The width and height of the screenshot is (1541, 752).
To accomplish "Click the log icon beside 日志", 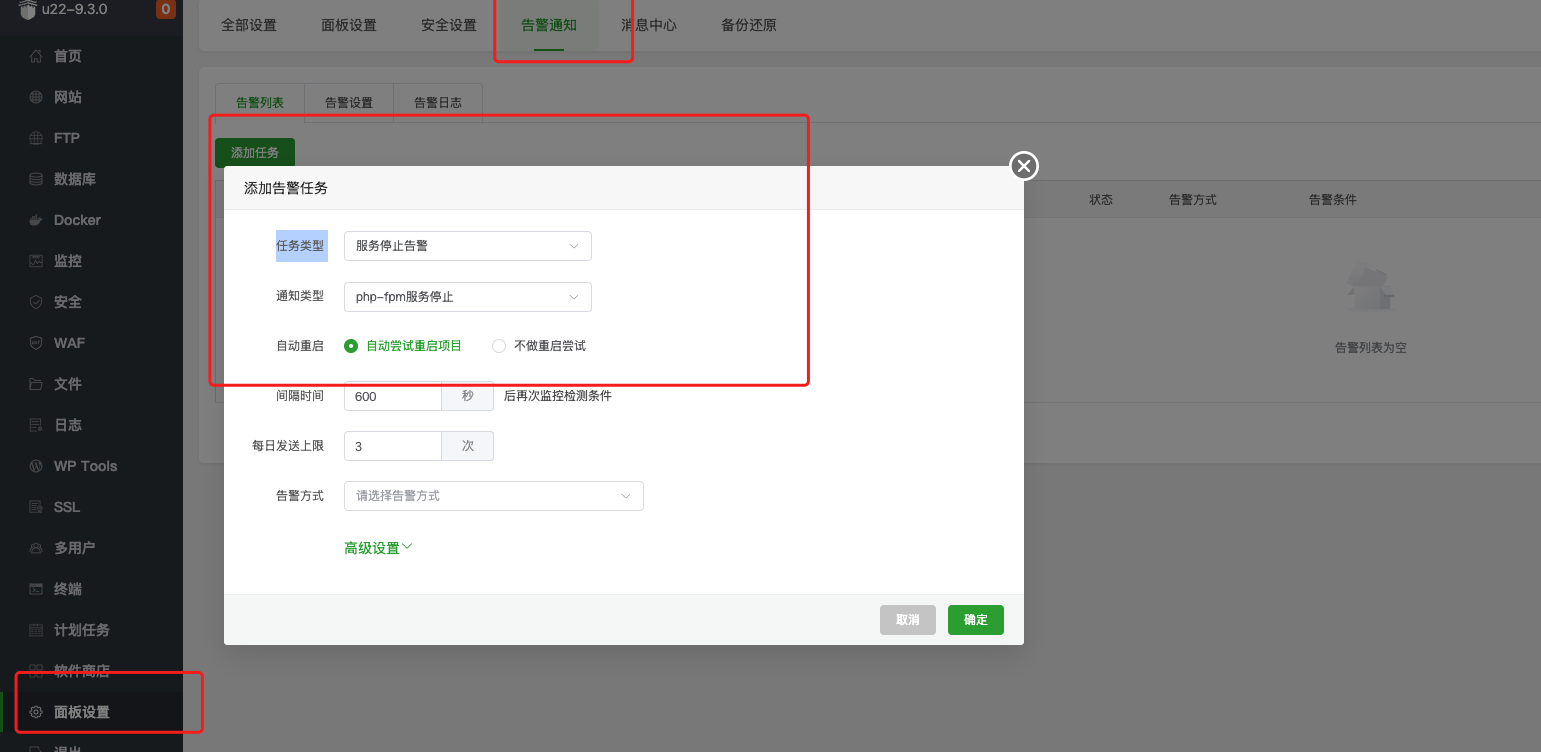I will click(36, 425).
